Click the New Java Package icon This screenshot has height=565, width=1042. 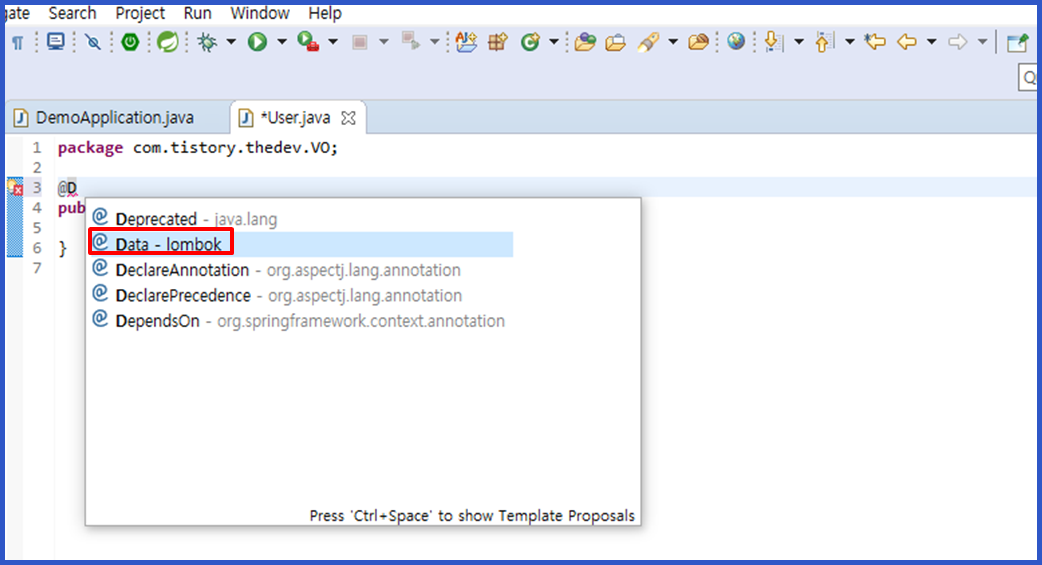[x=498, y=42]
